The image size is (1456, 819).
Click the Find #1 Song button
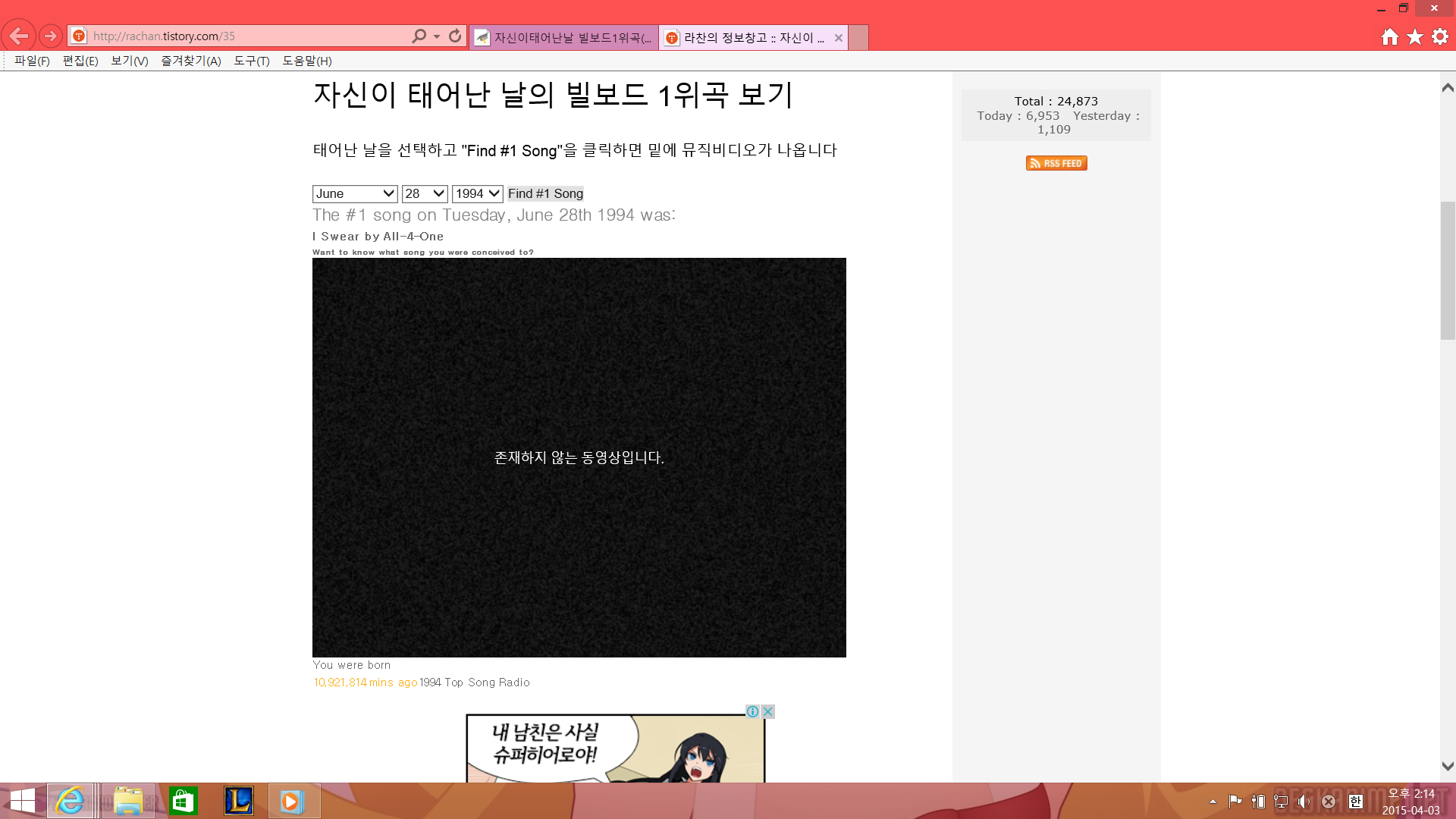546,194
